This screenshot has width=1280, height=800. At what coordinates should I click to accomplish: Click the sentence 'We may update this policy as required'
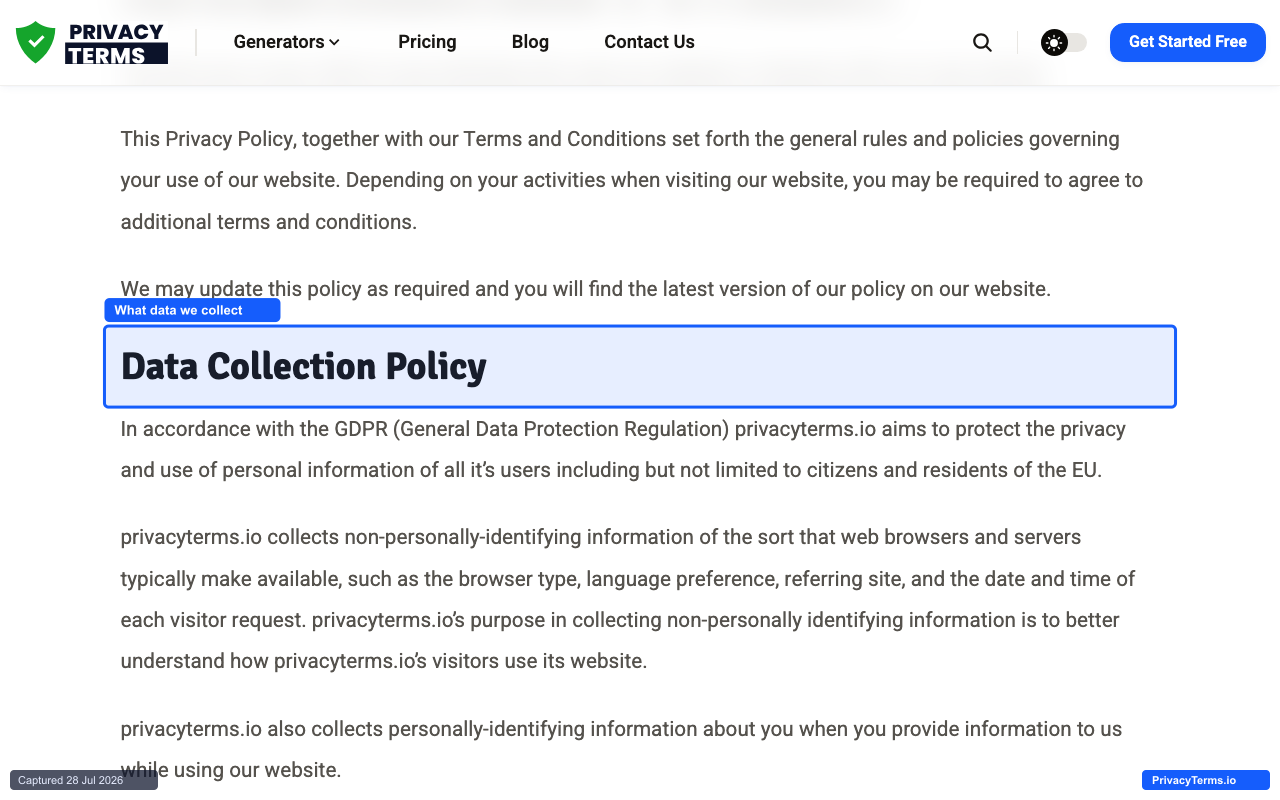[586, 289]
